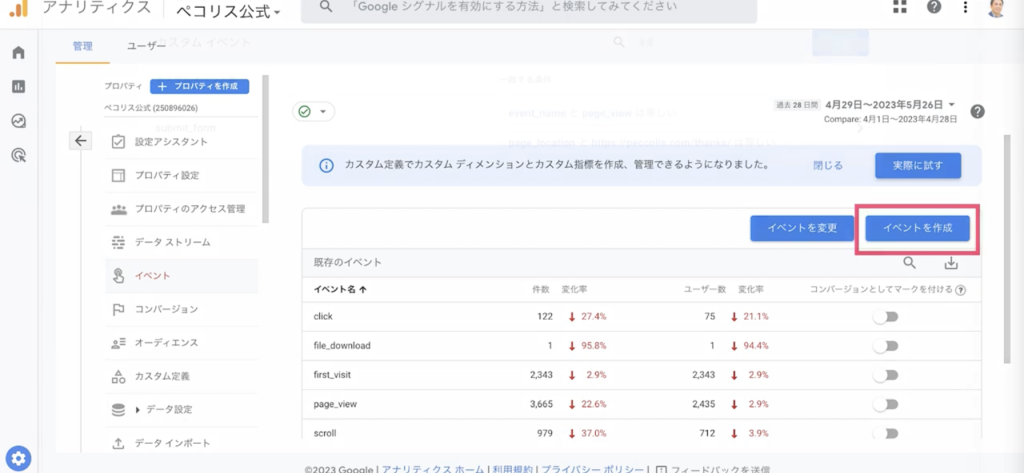Click the Admin gear icon
Screen dimensions: 1024x473
[x=18, y=459]
